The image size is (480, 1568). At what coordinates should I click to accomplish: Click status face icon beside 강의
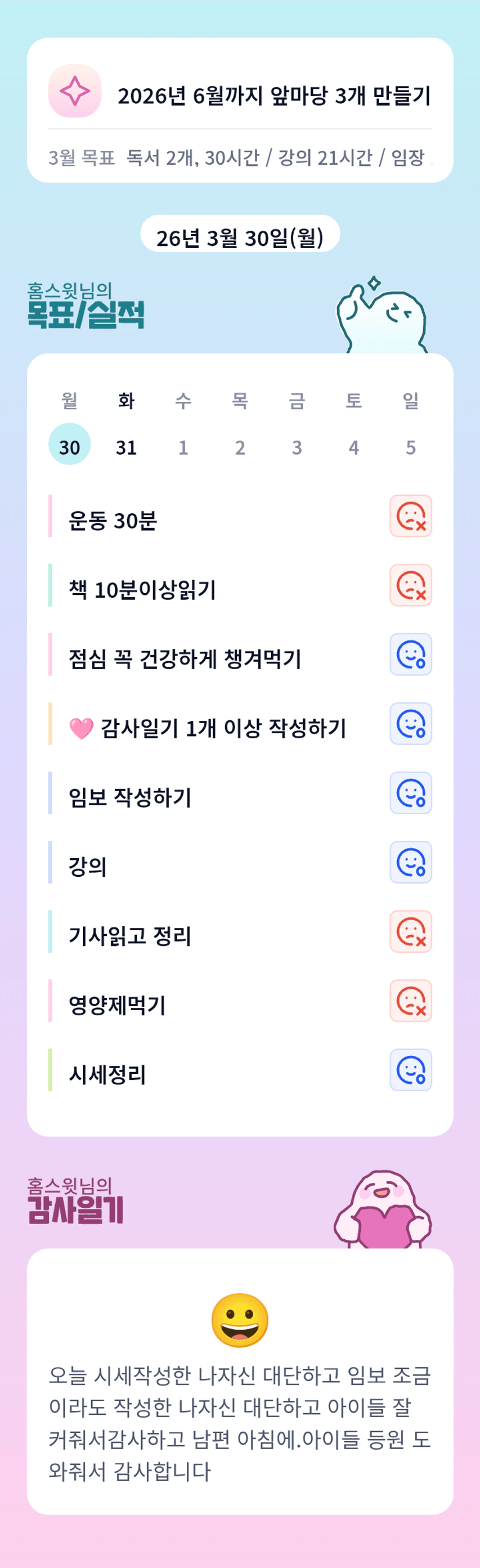[410, 862]
